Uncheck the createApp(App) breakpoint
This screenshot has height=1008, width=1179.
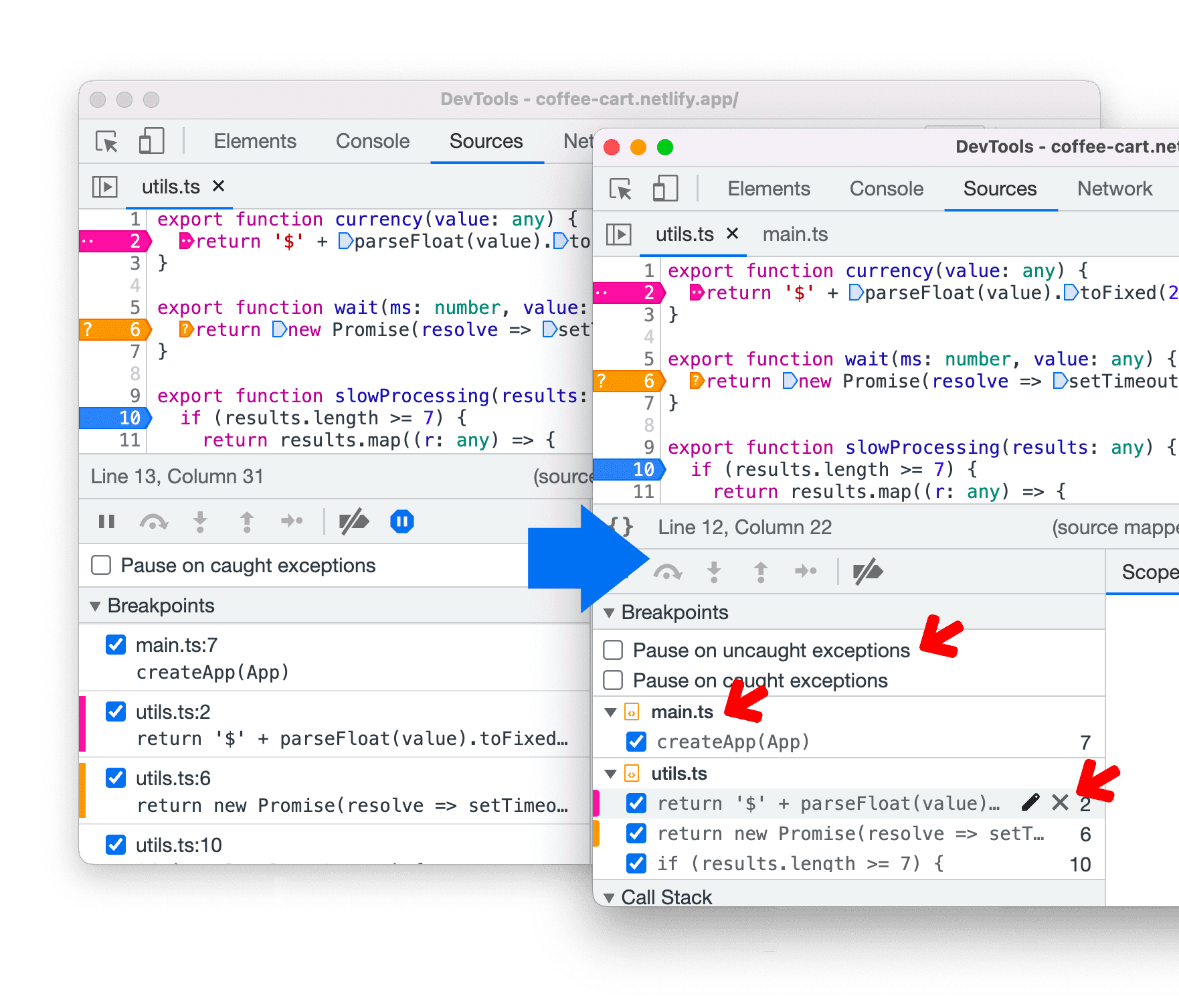pos(636,742)
